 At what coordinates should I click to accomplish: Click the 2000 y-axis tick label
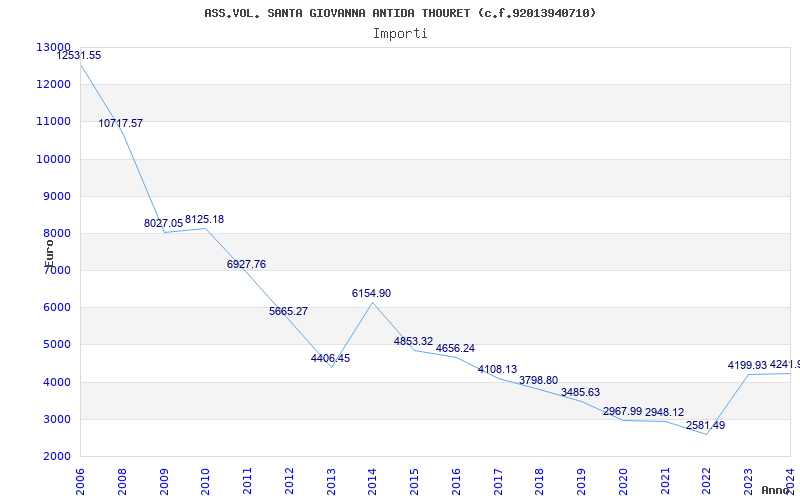click(x=56, y=457)
